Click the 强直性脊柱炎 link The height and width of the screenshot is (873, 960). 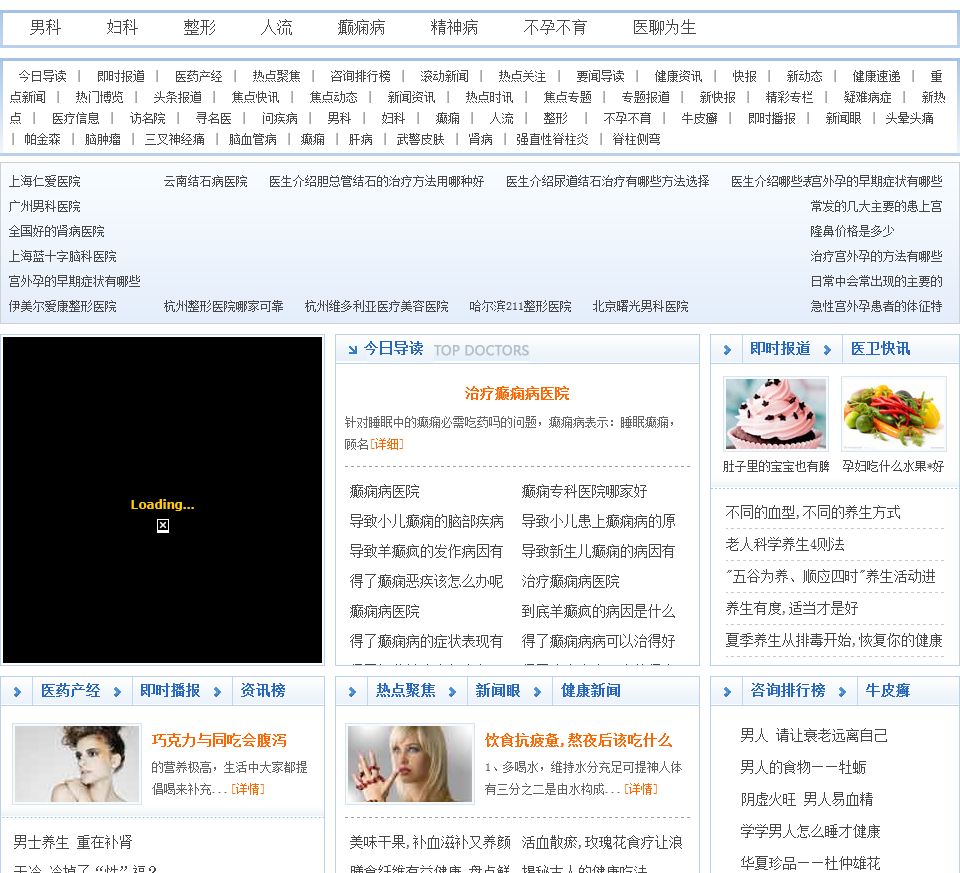pyautogui.click(x=552, y=139)
